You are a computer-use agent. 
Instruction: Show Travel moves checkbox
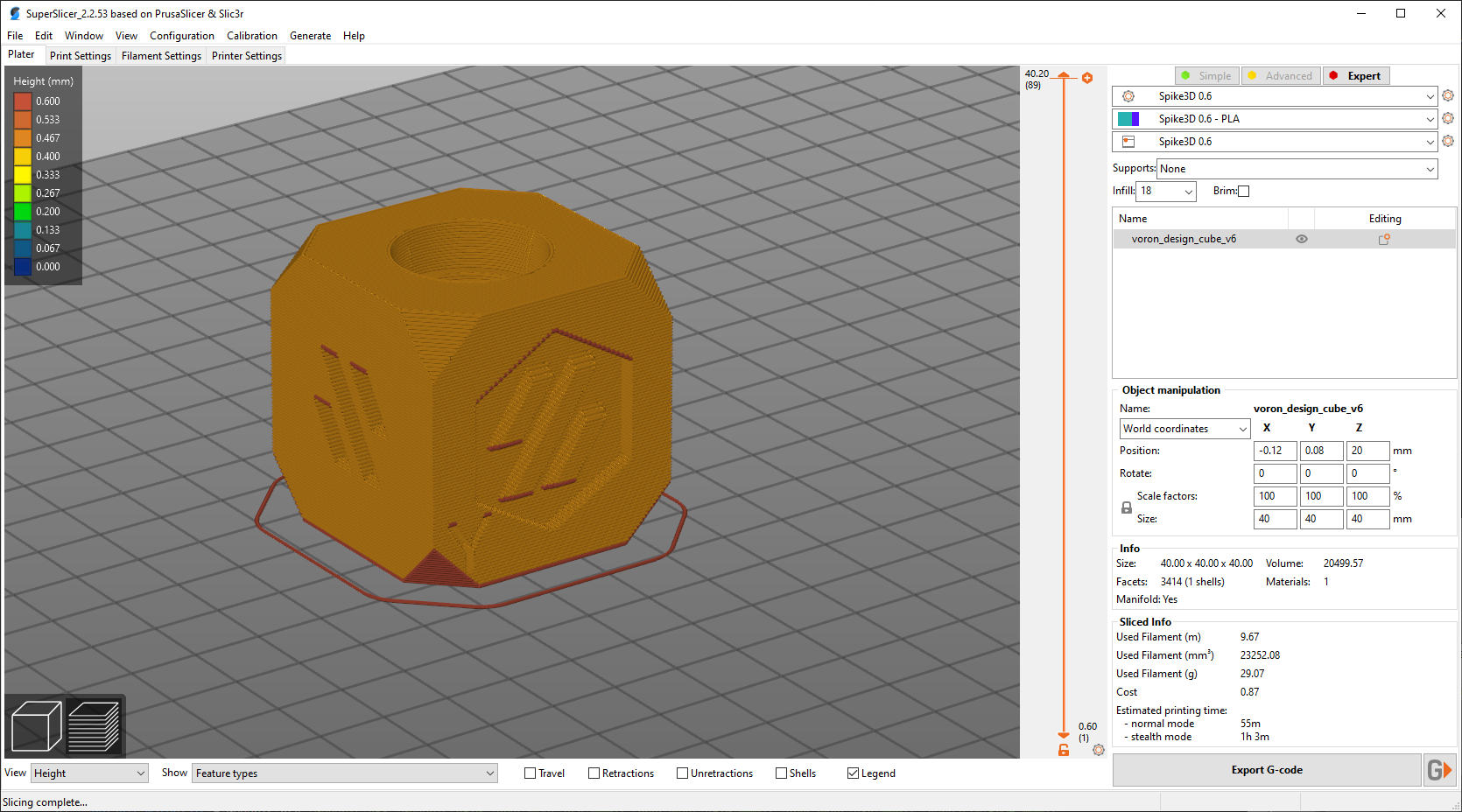click(530, 773)
